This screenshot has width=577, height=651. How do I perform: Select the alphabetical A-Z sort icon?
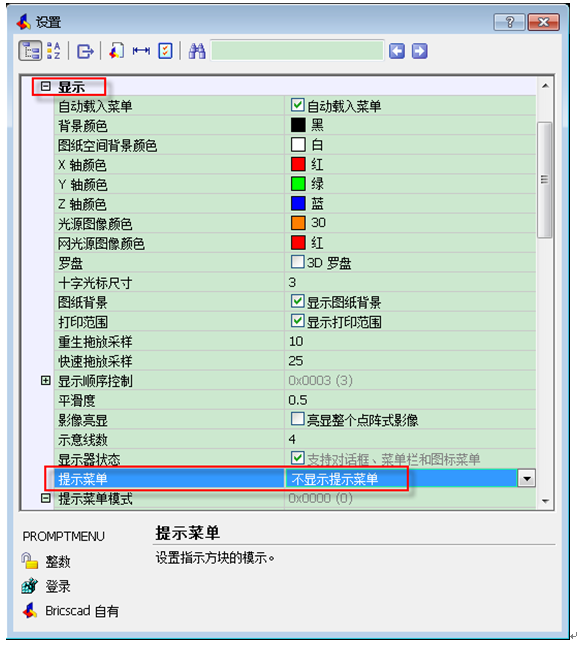[x=54, y=51]
